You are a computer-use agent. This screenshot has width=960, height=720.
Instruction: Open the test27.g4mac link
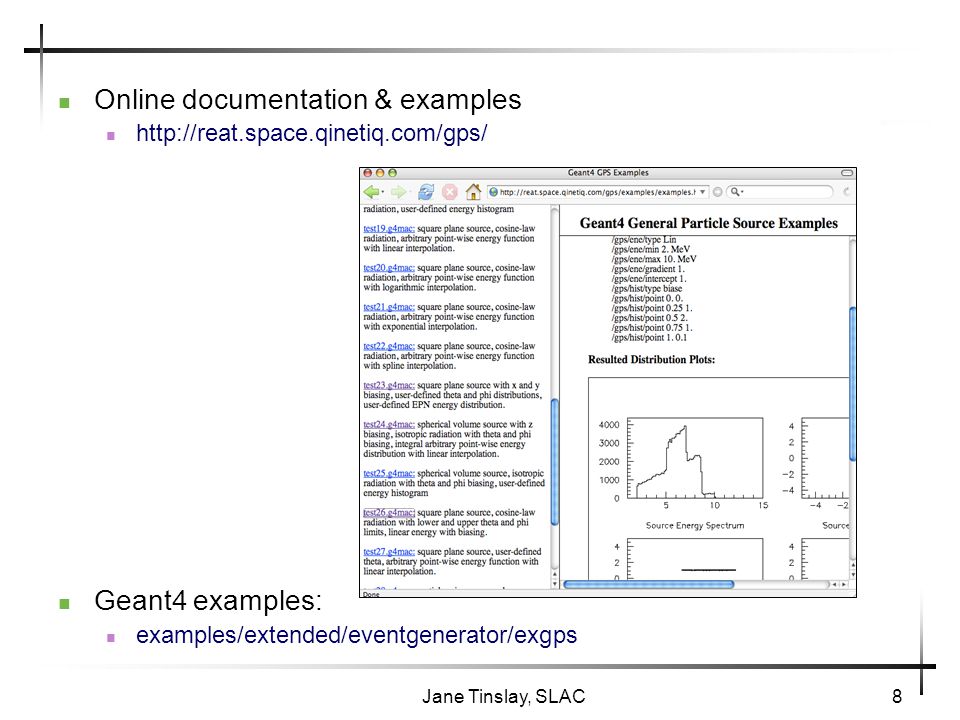pyautogui.click(x=389, y=552)
